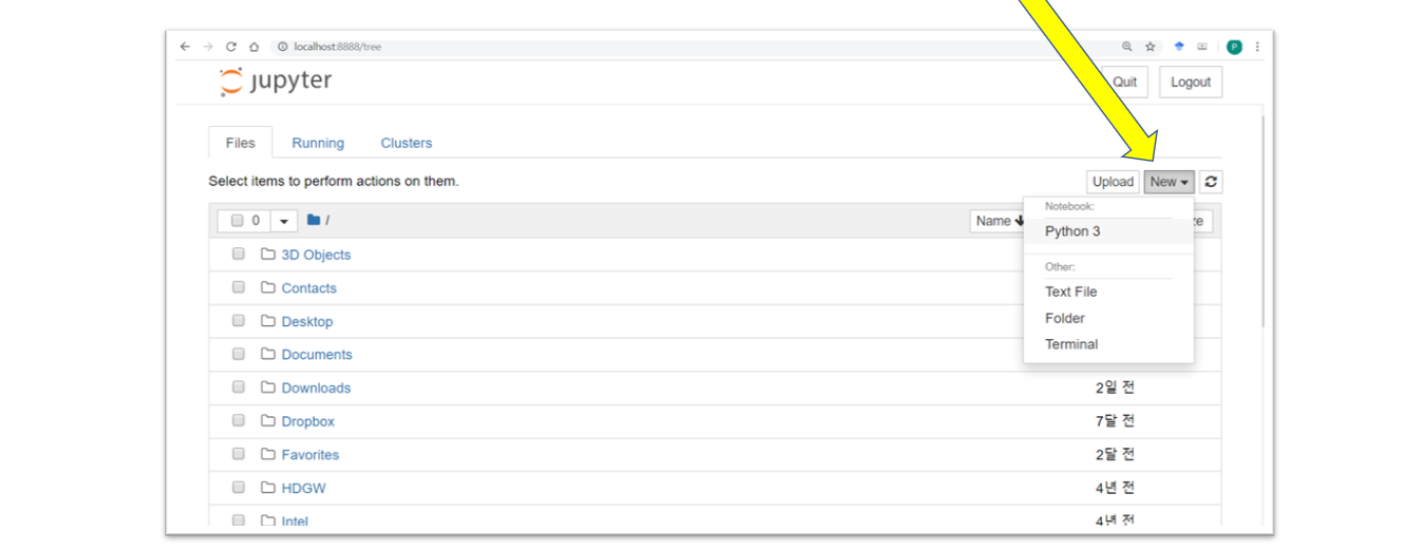Open the Dropbox folder link

tap(308, 421)
